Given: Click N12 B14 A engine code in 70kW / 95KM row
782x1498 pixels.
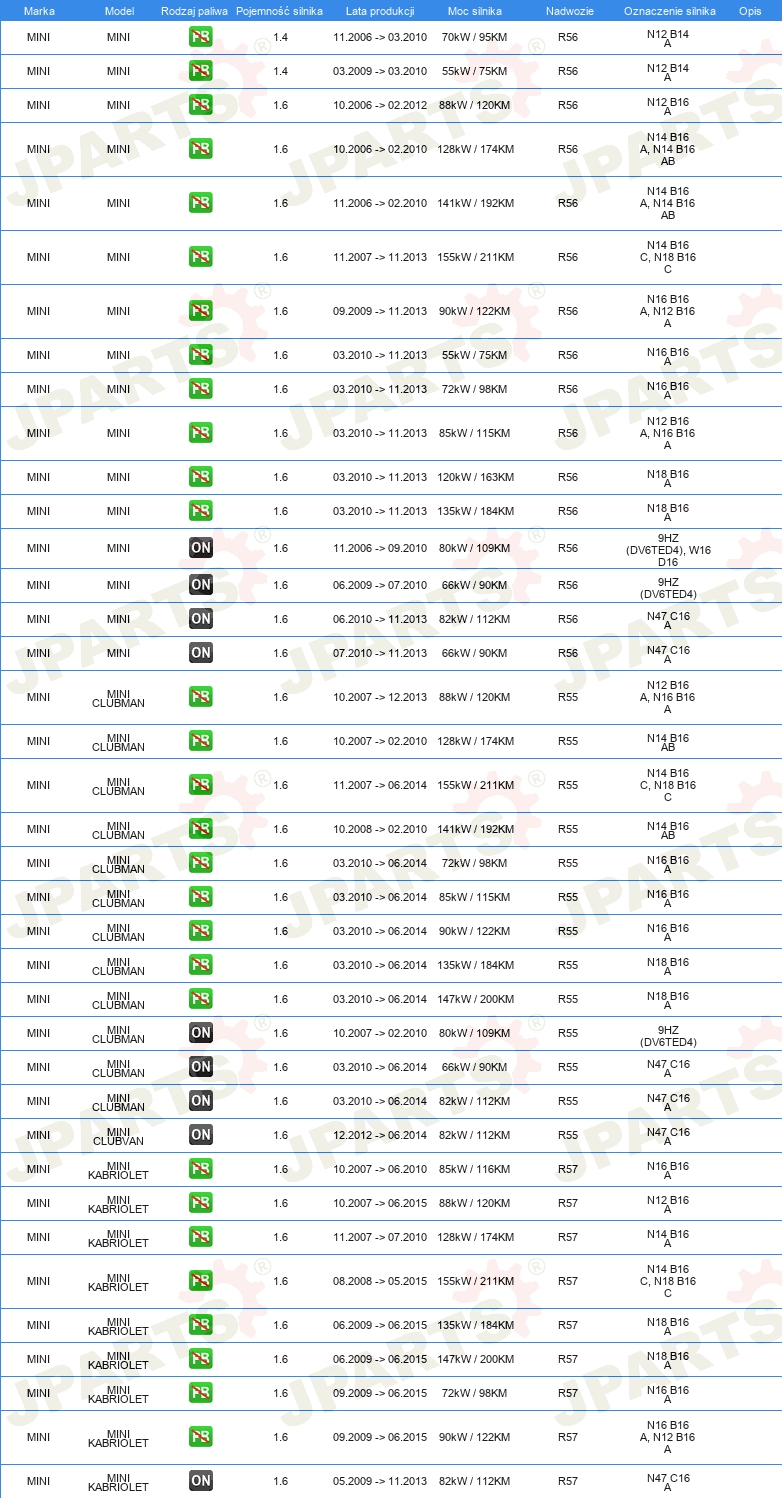Looking at the screenshot, I should pos(668,38).
